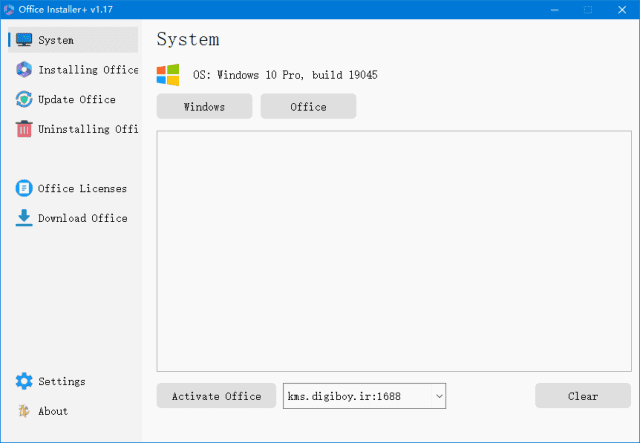
Task: Click the Office Installer+ title bar logo
Action: [10, 9]
